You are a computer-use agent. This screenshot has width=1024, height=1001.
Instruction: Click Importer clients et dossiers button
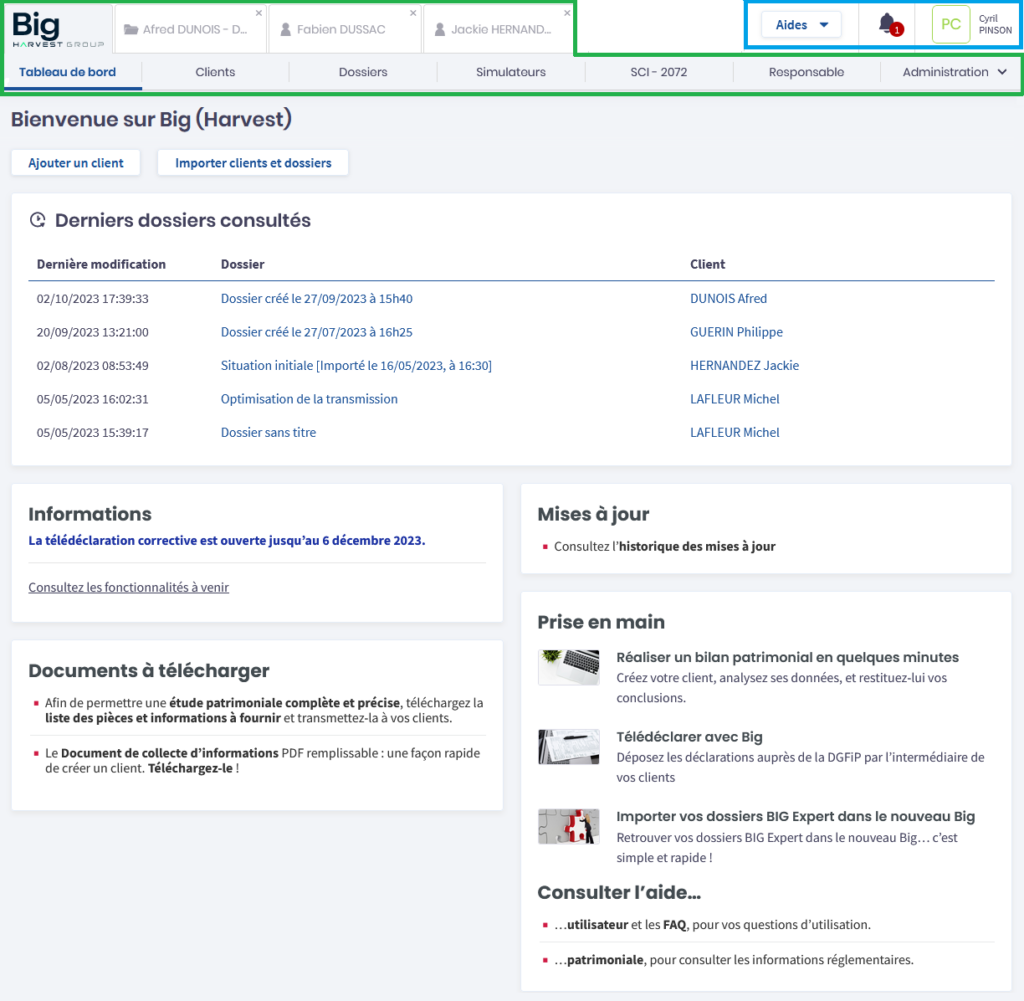click(x=253, y=163)
